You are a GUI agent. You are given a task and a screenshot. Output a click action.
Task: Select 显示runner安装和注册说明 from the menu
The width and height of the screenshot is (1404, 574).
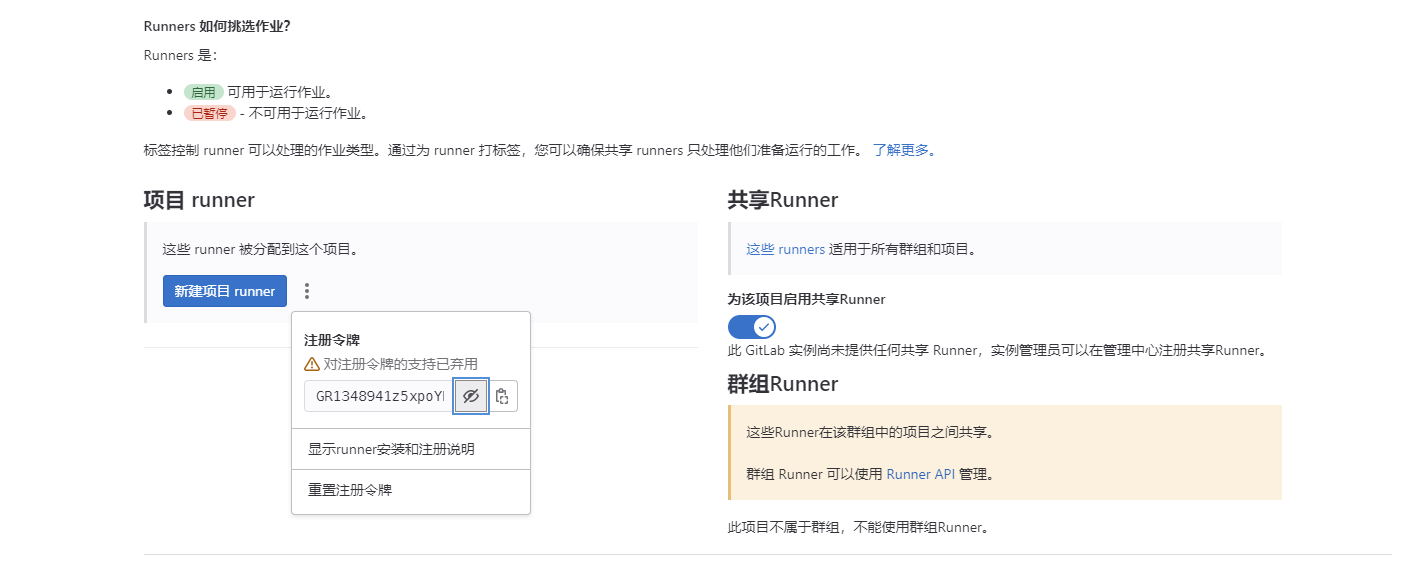click(x=391, y=449)
